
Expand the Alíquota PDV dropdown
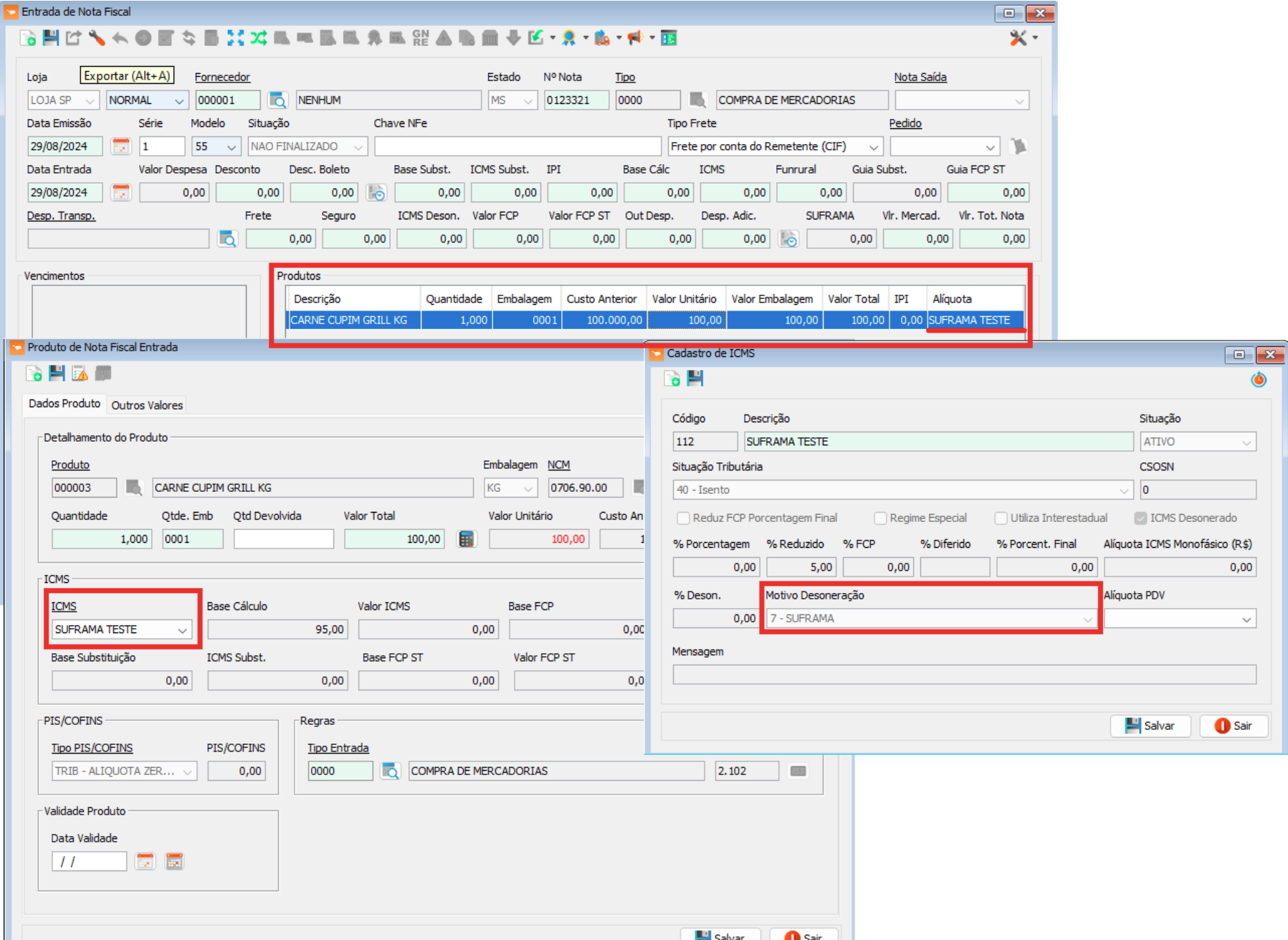[x=1246, y=619]
